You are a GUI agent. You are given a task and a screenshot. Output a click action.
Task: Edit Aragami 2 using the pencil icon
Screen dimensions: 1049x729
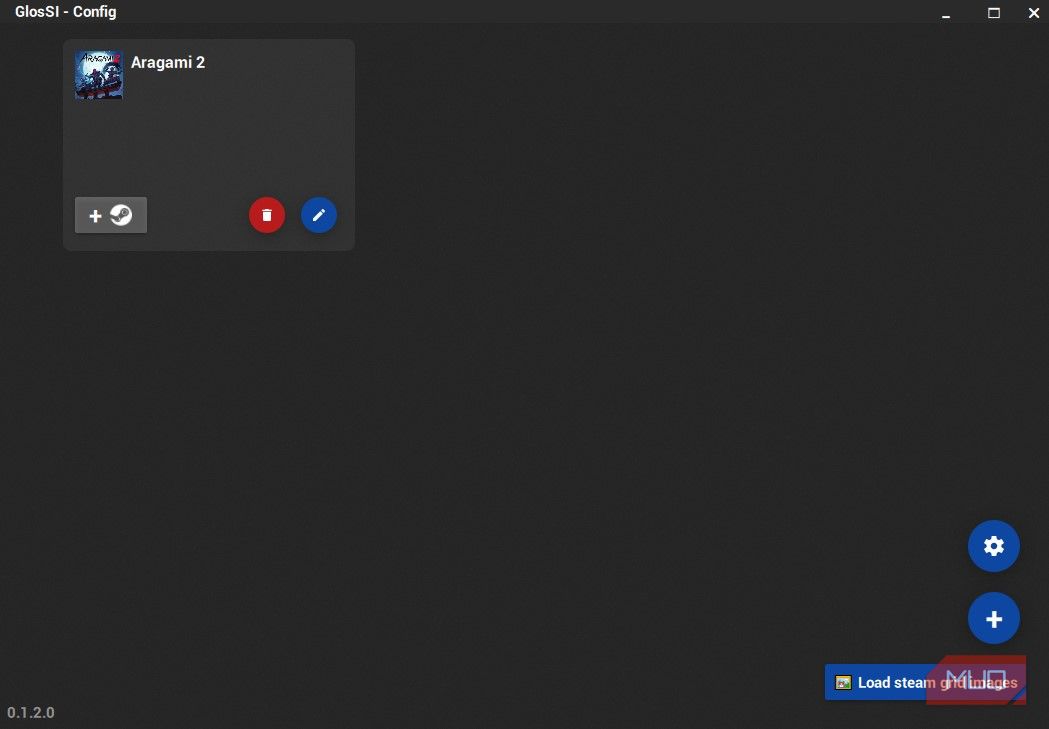click(319, 214)
